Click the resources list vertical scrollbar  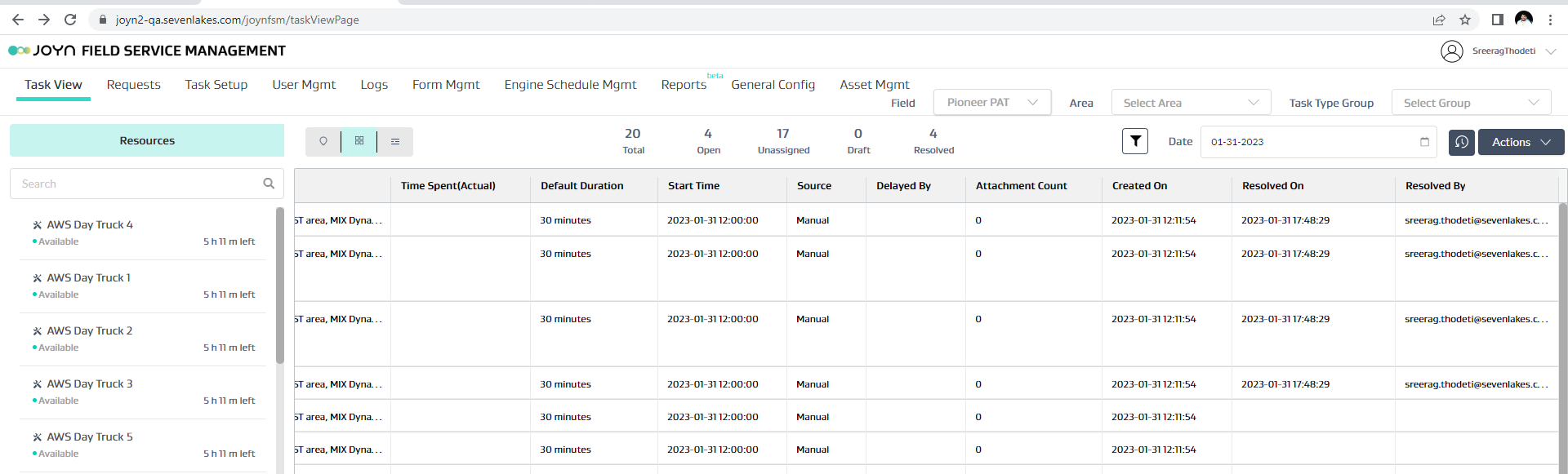point(280,286)
